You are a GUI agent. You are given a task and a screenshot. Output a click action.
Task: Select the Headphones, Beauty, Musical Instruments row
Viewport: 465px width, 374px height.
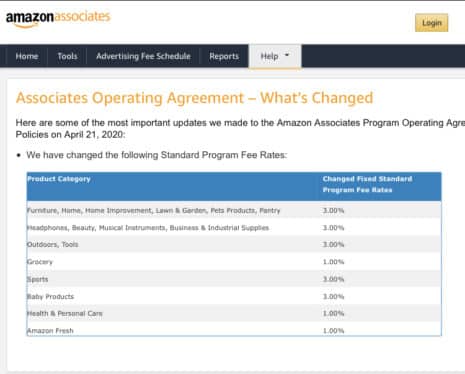click(234, 228)
